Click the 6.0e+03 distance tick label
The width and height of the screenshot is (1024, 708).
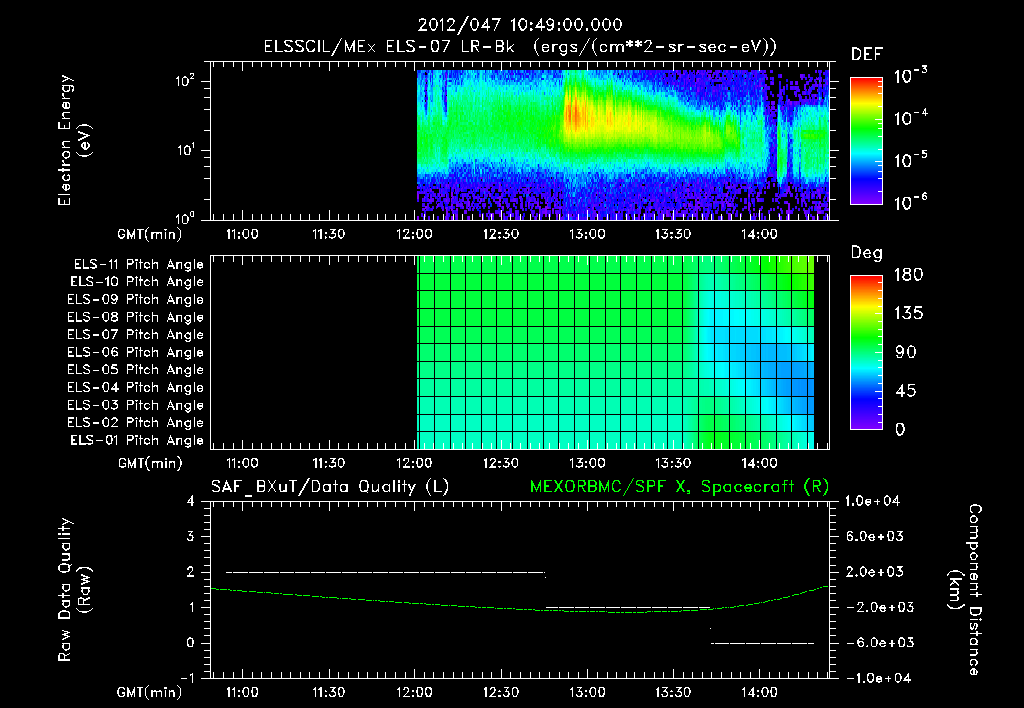point(874,536)
